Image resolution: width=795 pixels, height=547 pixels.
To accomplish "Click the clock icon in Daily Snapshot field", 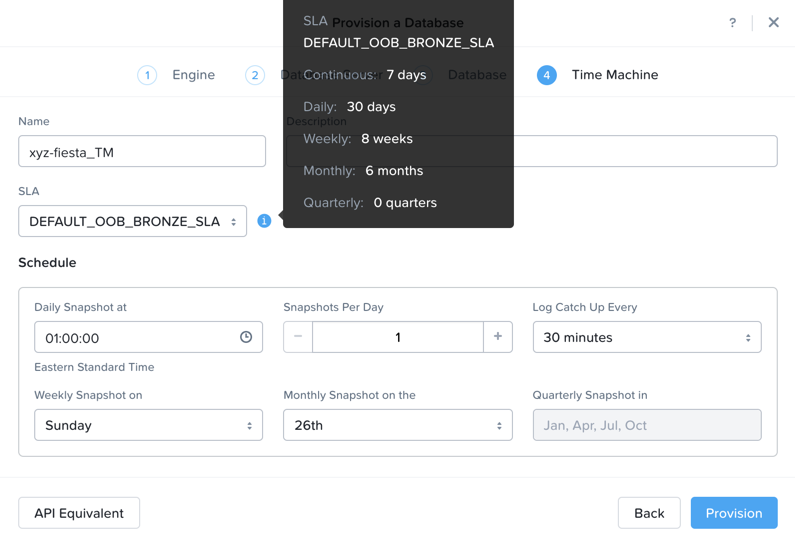I will [246, 337].
